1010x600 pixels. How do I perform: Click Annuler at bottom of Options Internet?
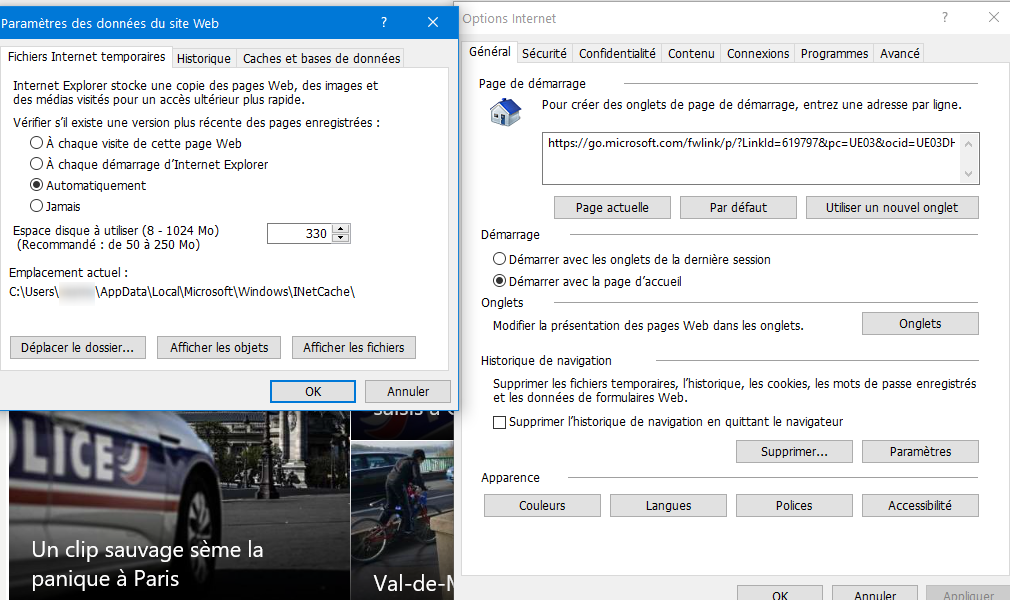click(875, 594)
